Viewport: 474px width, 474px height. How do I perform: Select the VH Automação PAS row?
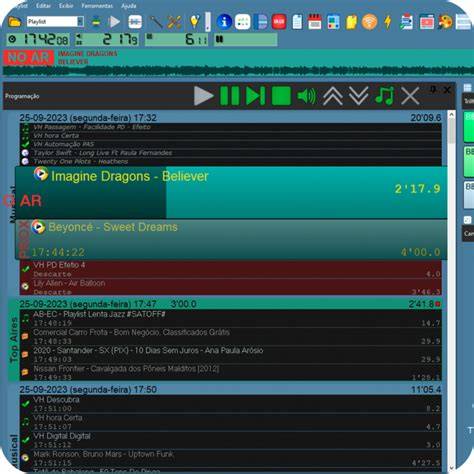[231, 144]
